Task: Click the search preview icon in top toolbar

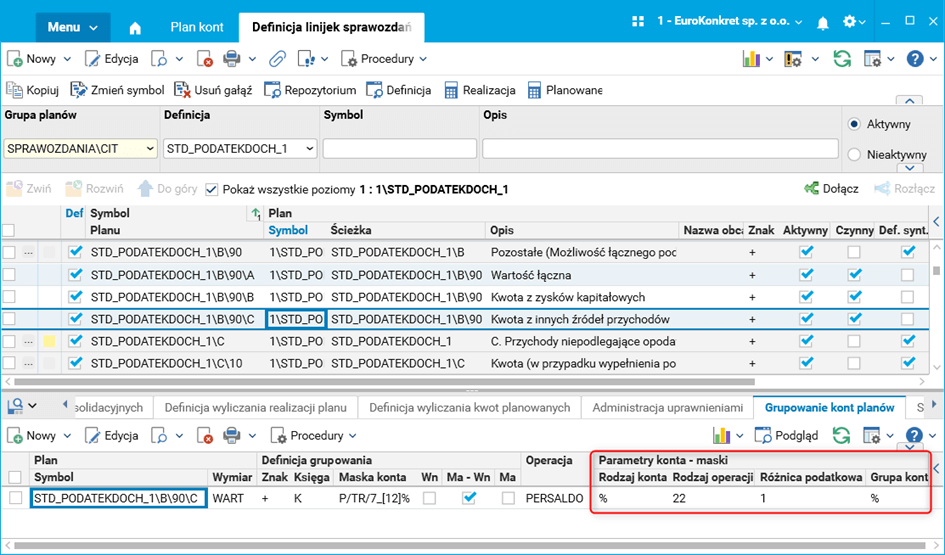Action: click(159, 59)
